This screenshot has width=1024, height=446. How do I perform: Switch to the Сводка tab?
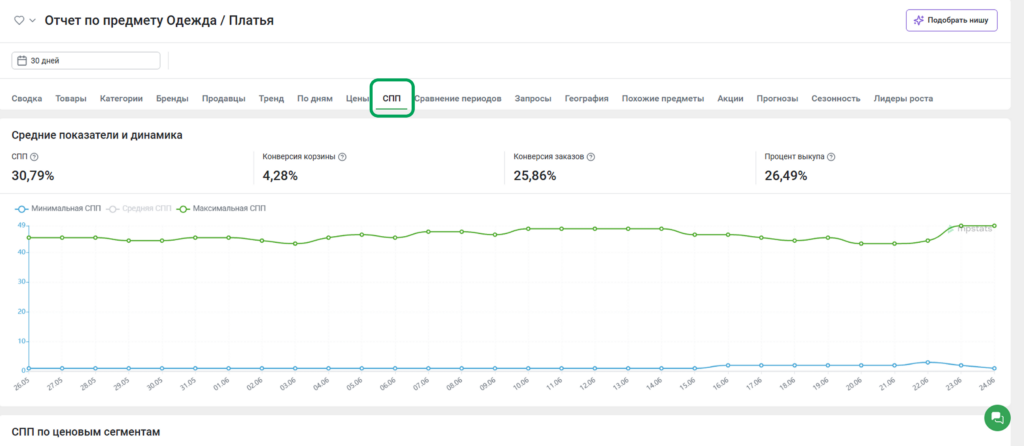pyautogui.click(x=27, y=99)
